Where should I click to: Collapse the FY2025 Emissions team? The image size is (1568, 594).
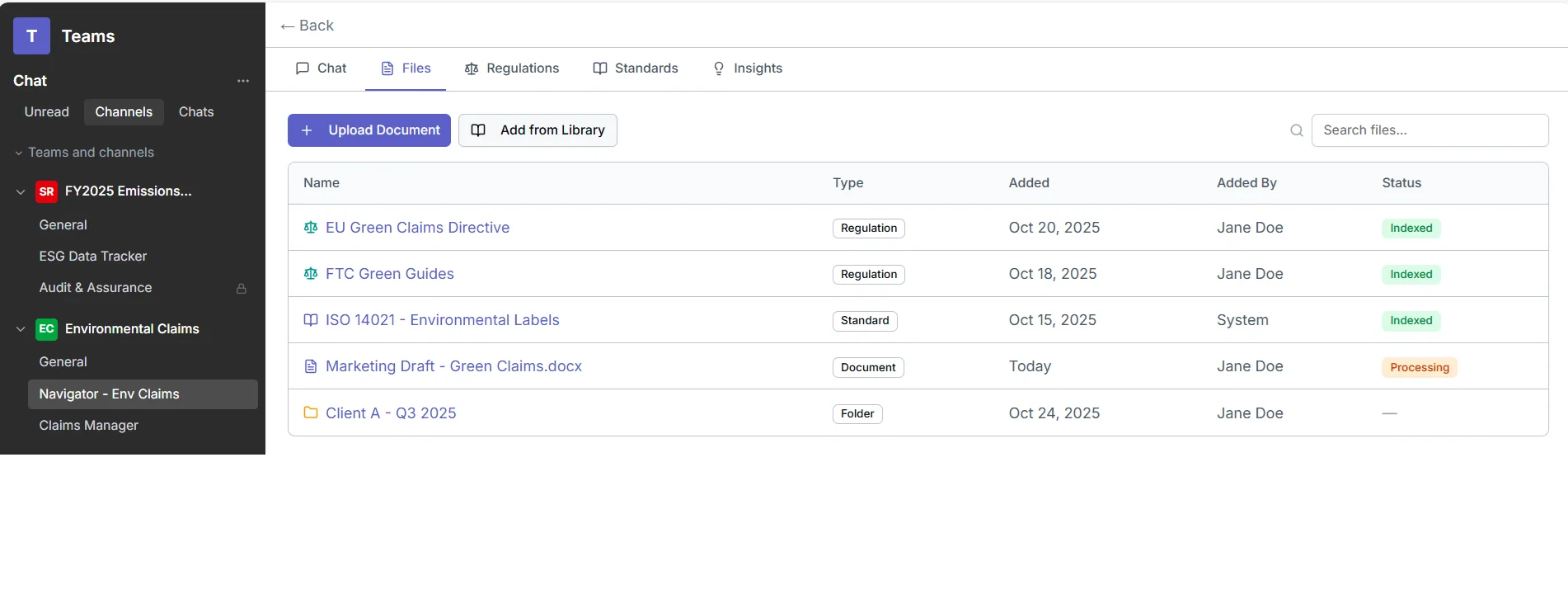click(x=21, y=191)
